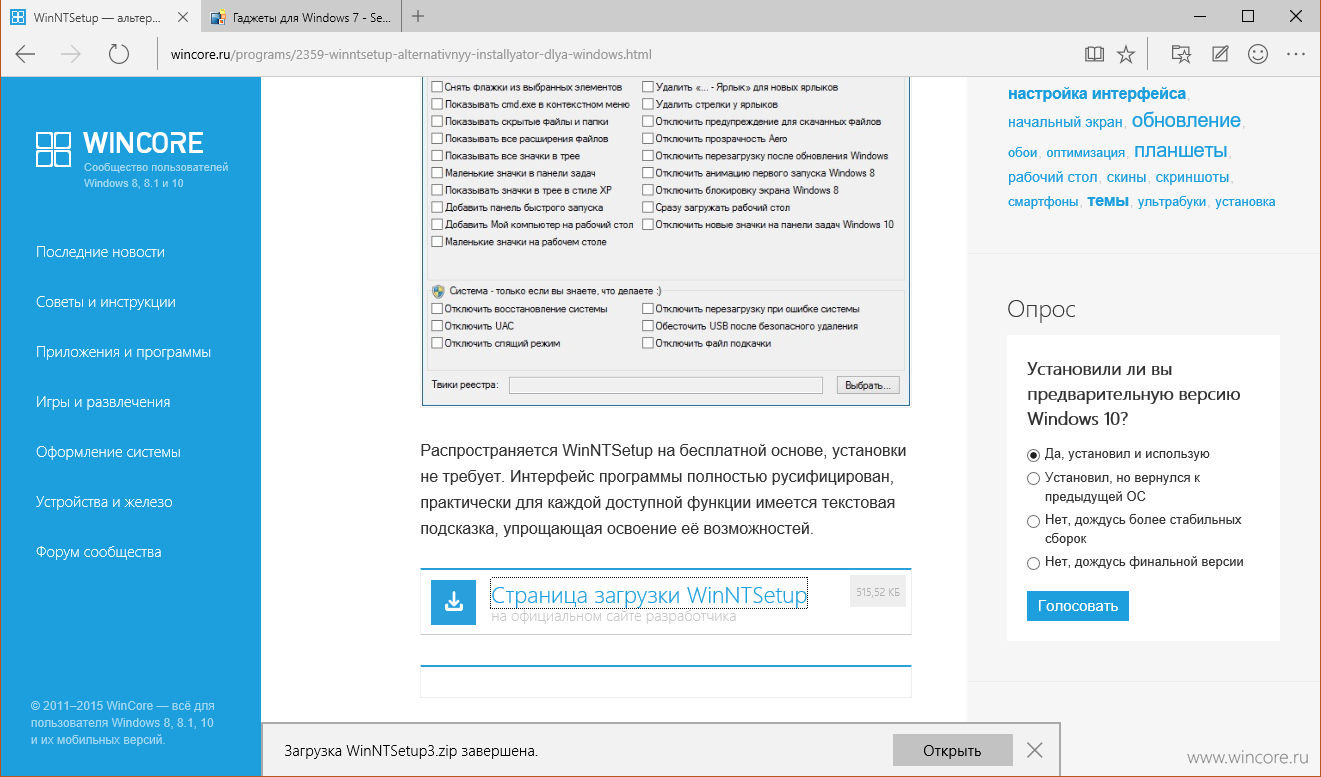Click the Голосовать vote button
Viewport: 1321px width, 777px height.
[x=1077, y=606]
